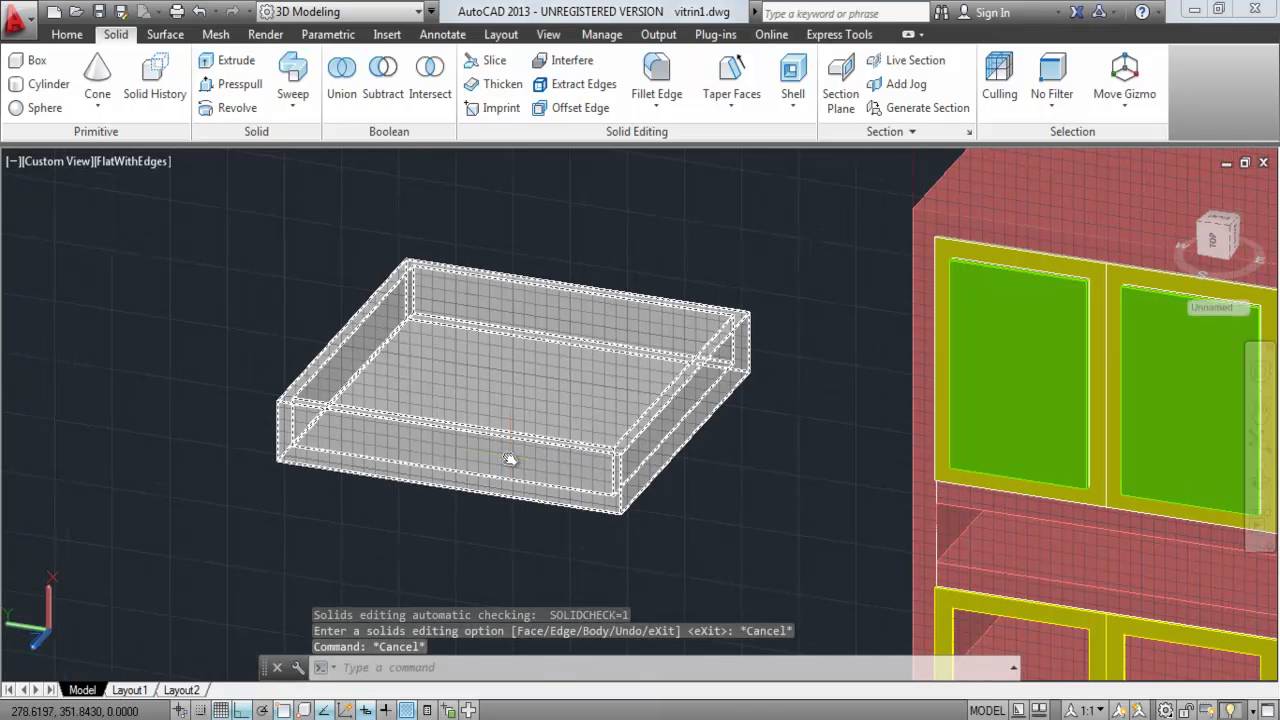Click the Shell tool icon

[793, 68]
